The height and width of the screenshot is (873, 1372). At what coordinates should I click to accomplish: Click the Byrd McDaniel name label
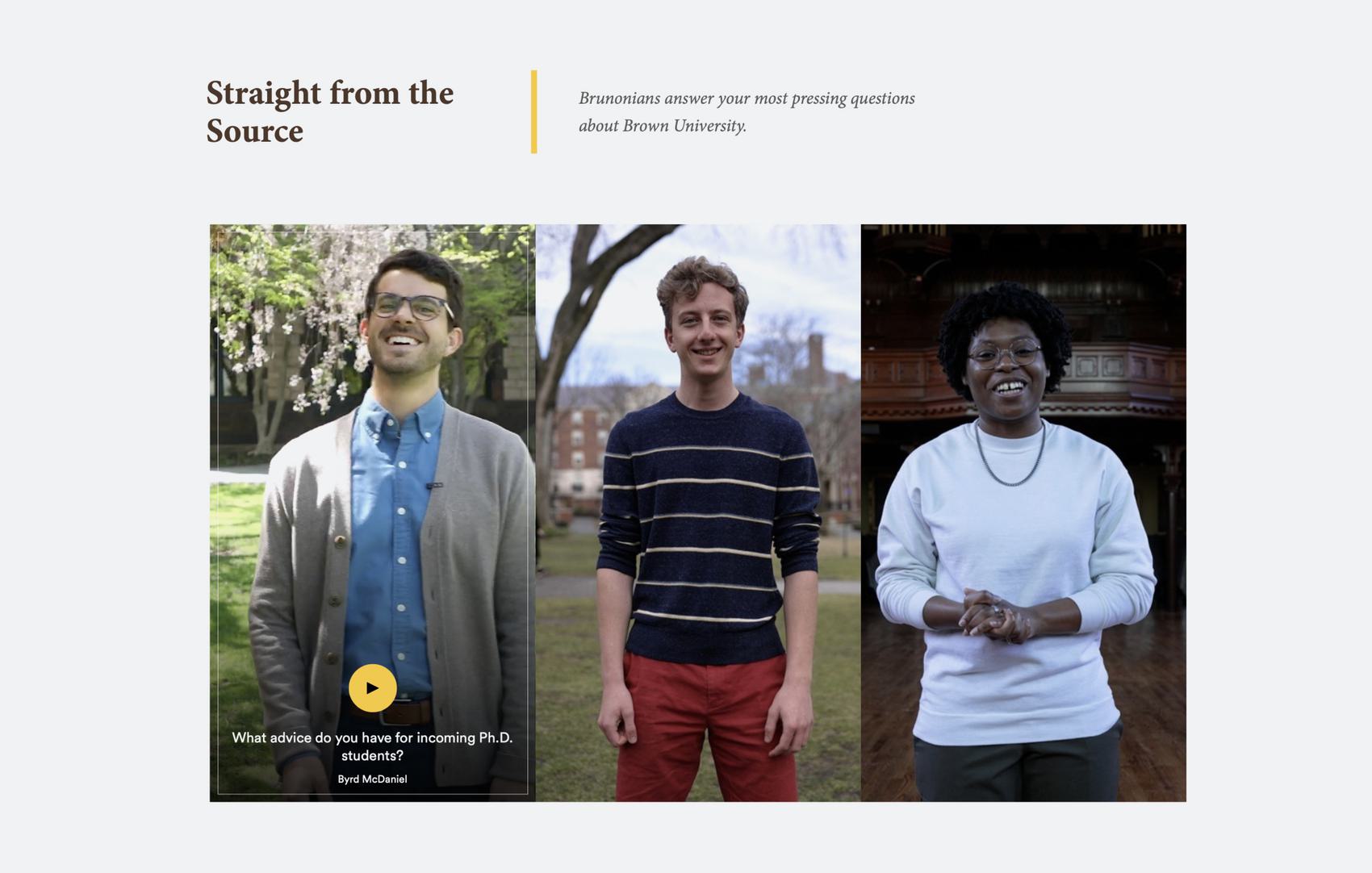372,779
